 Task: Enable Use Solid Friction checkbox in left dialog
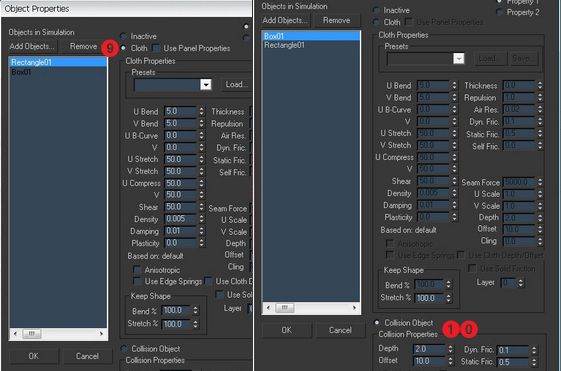pos(220,295)
